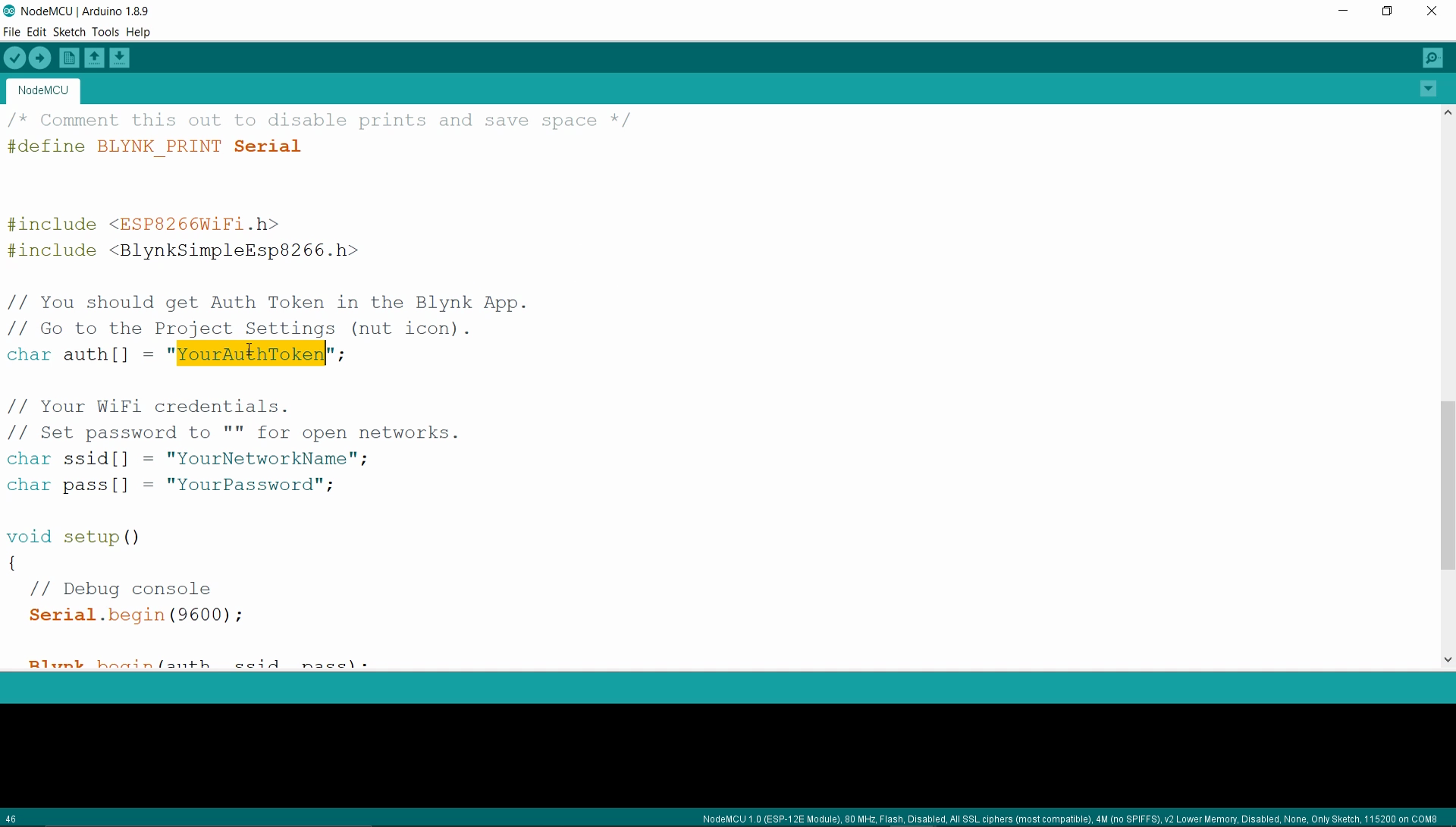
Task: Select the NodeMCU sketch tab
Action: 43,90
